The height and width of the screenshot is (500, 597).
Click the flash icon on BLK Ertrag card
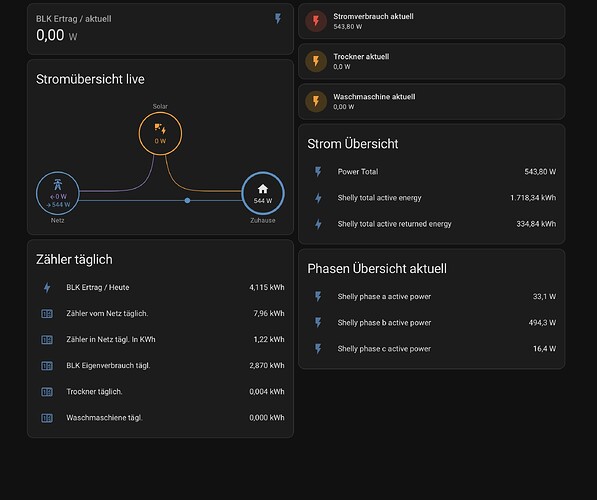click(278, 18)
